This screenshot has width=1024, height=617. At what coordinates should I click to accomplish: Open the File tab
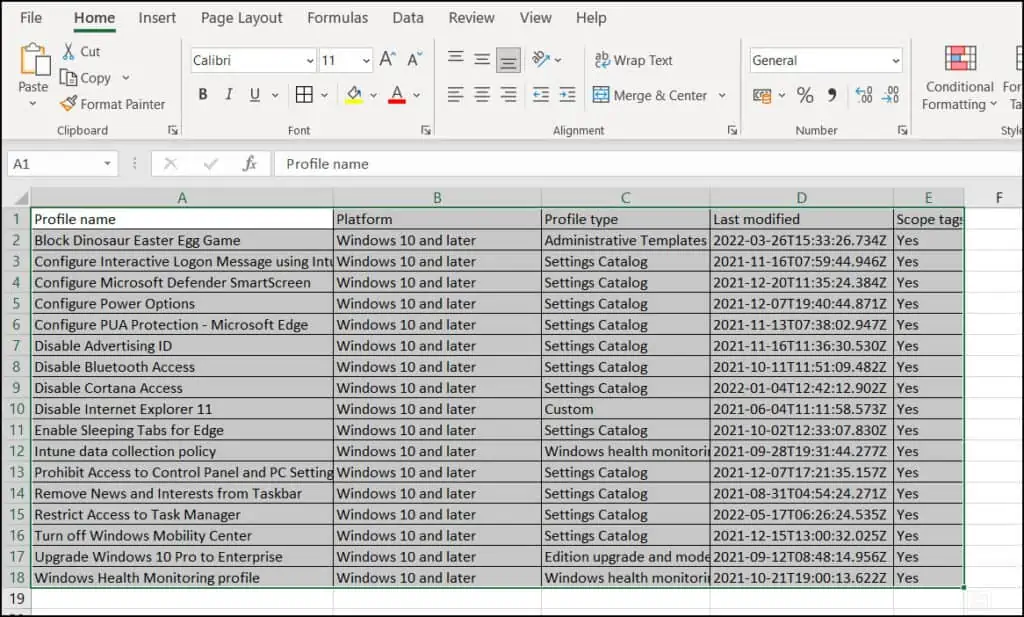31,18
